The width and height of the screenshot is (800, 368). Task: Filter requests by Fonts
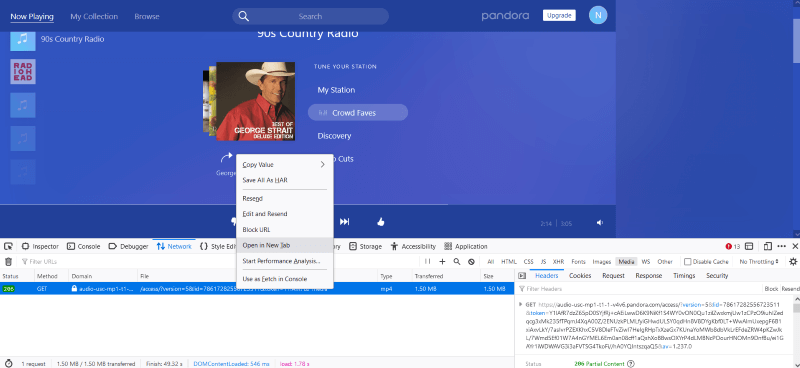click(x=578, y=262)
